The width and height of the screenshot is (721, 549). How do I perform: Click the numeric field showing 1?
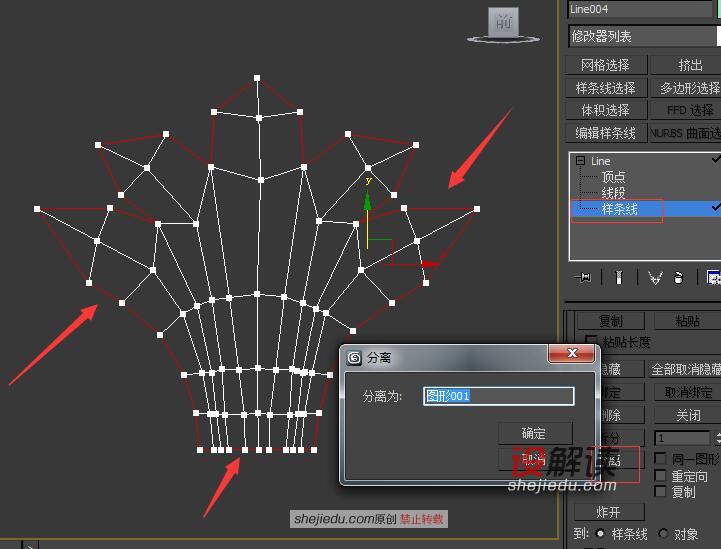tap(683, 438)
